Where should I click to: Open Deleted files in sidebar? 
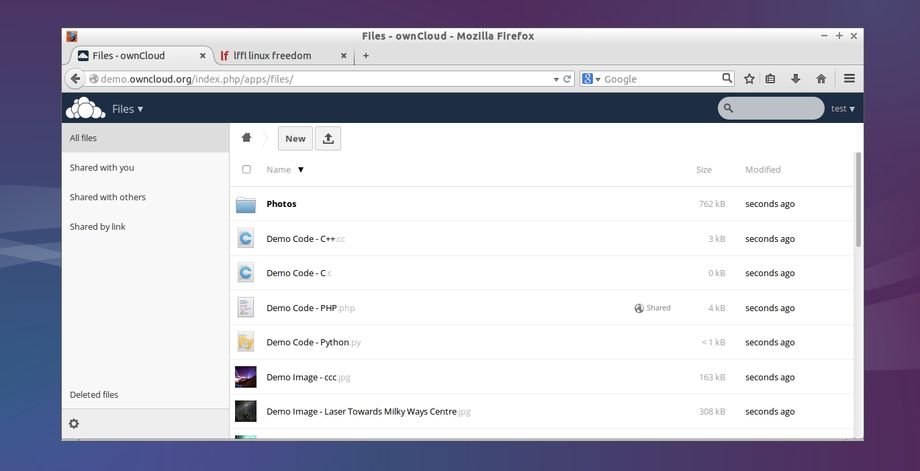[94, 395]
